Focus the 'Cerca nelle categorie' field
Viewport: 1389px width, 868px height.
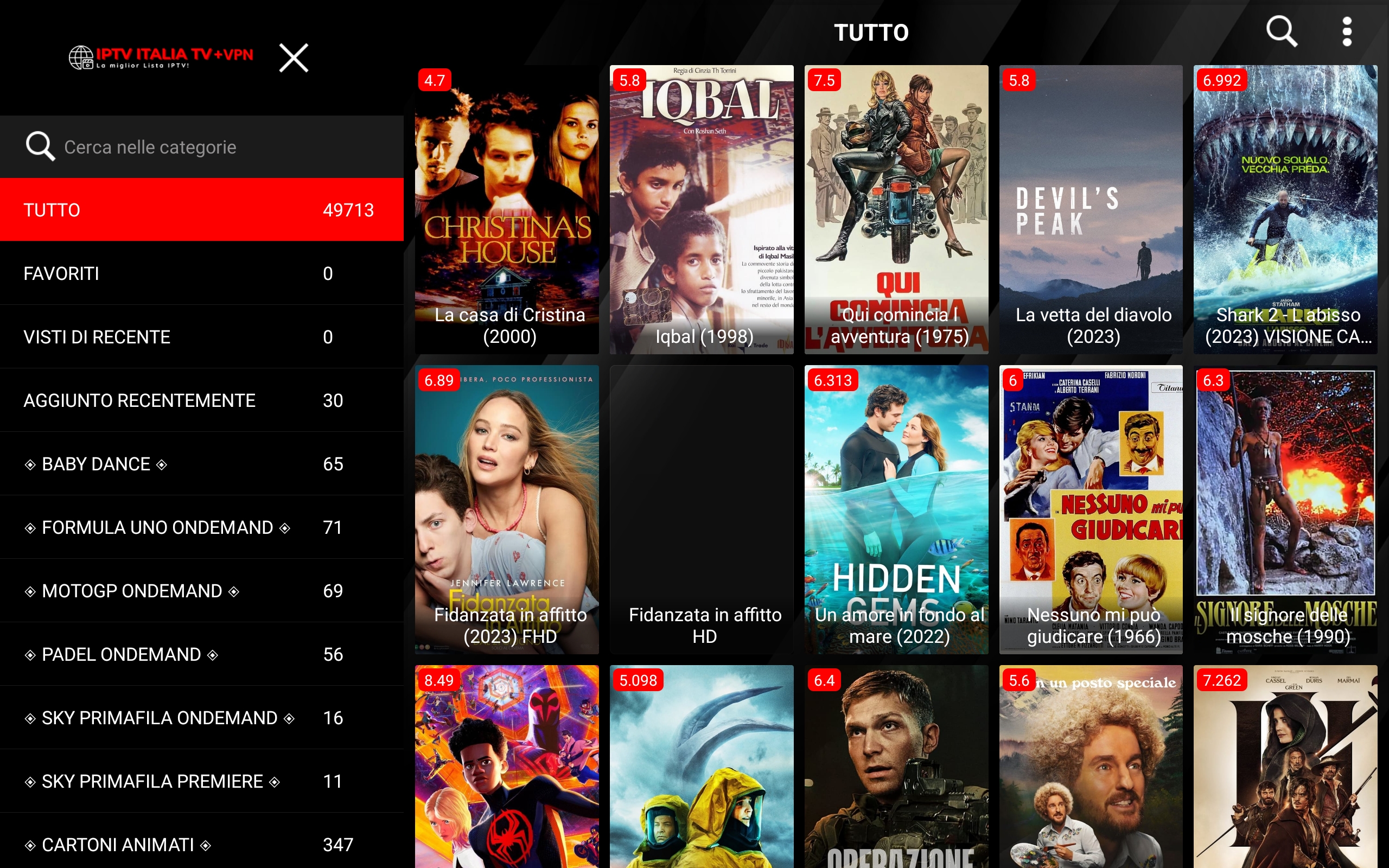[x=202, y=147]
